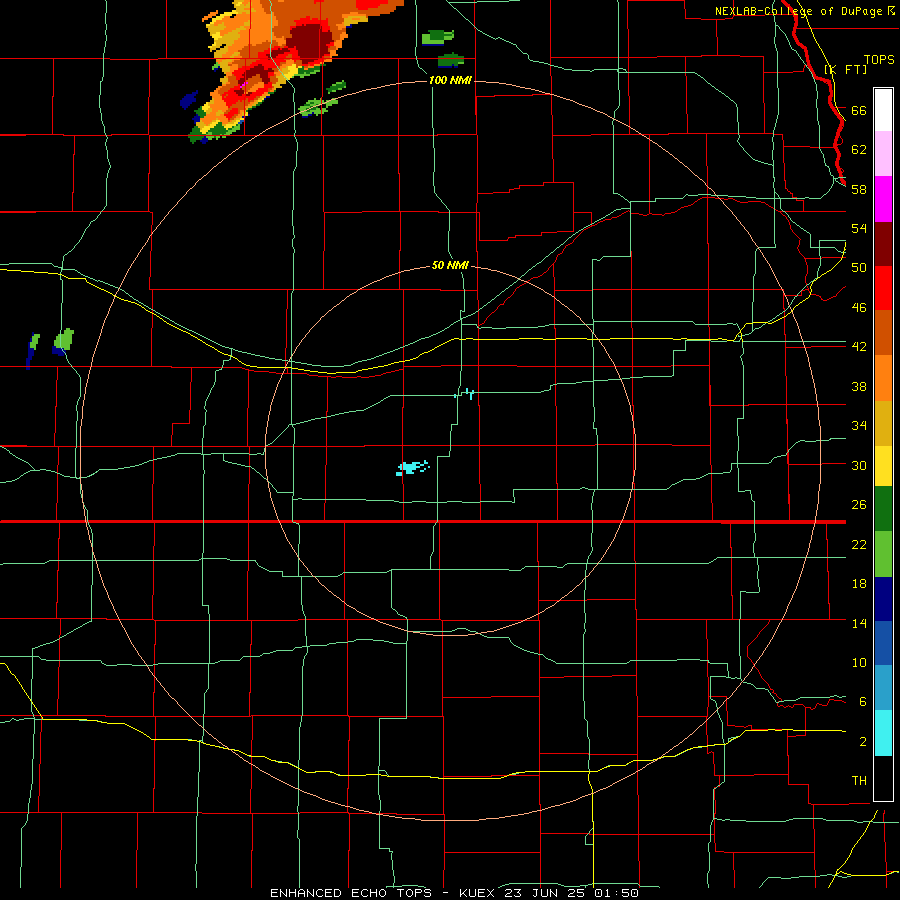Click the dark red 54 kft legend swatch

coord(883,243)
